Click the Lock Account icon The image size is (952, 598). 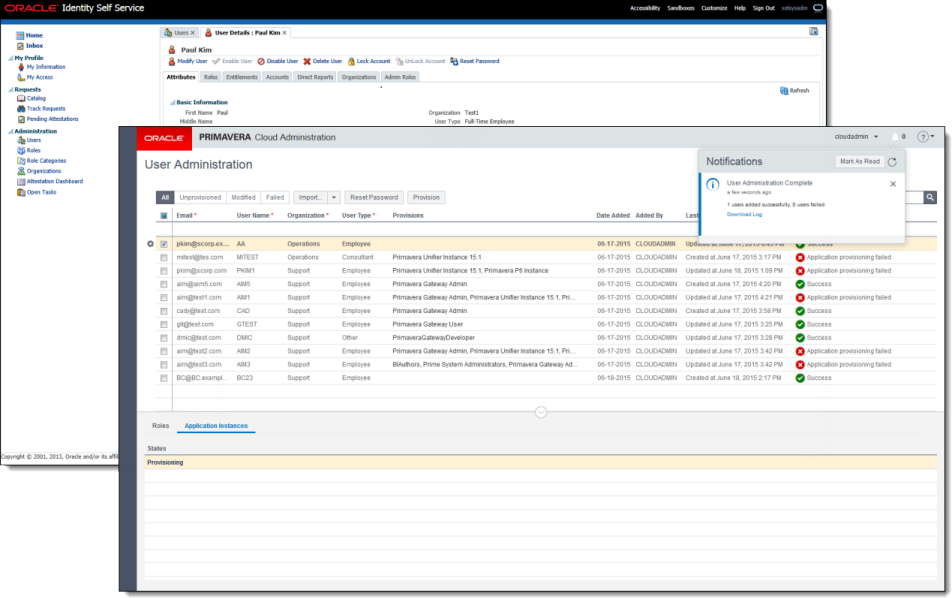coord(351,61)
